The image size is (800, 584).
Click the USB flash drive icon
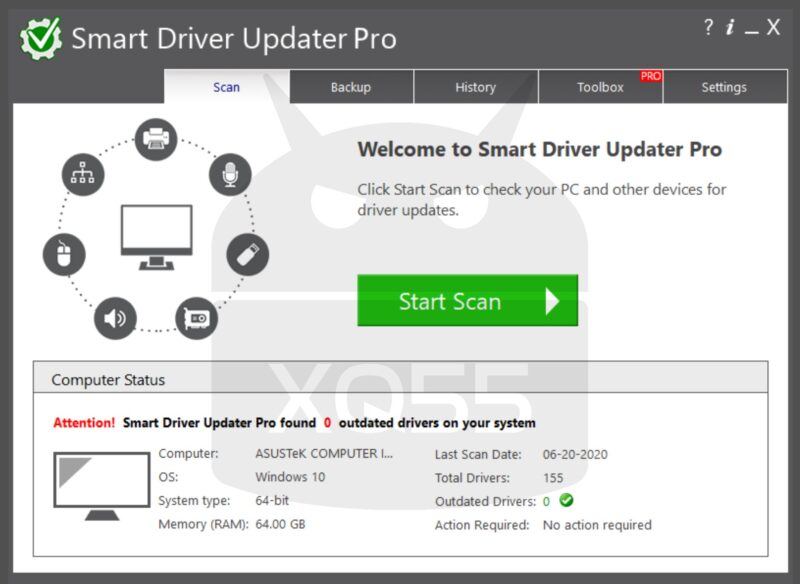point(247,254)
